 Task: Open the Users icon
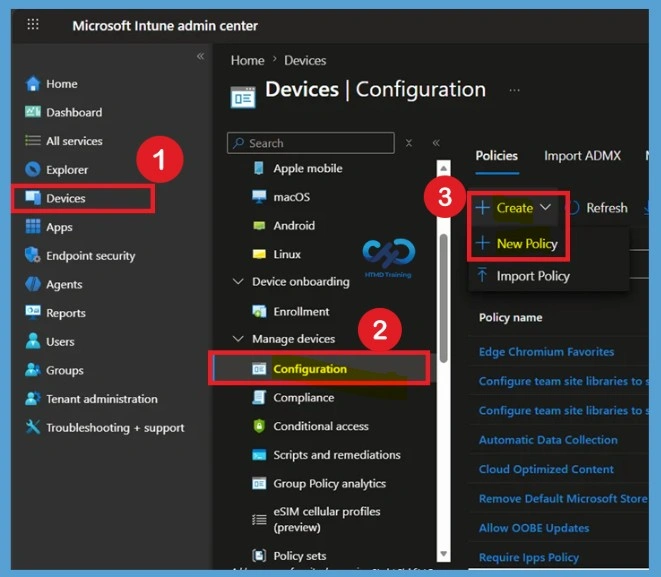coord(33,341)
